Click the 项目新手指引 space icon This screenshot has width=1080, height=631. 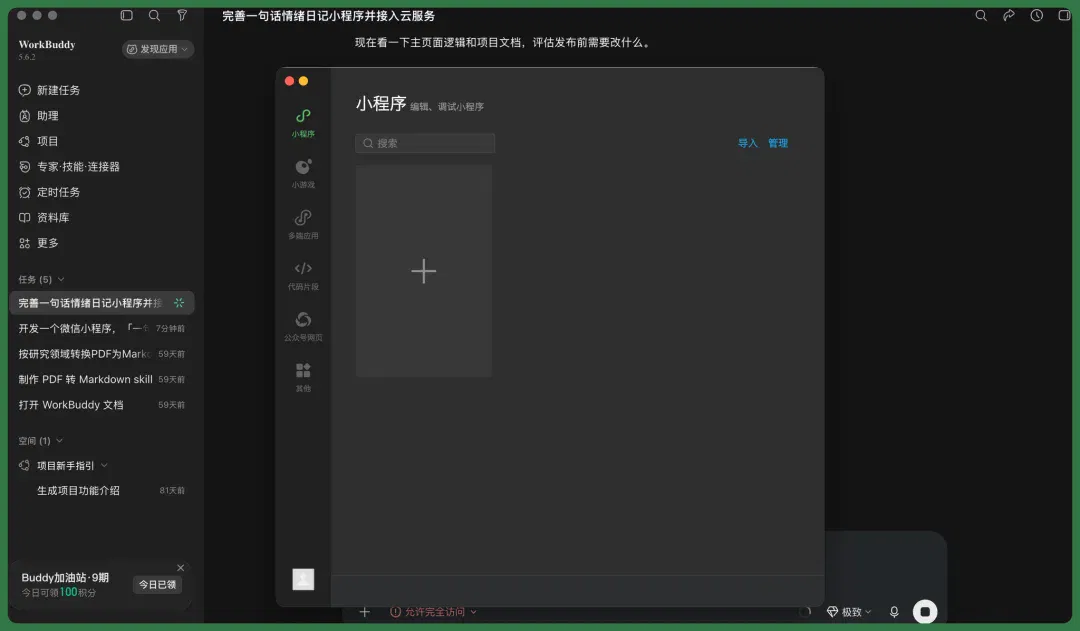(x=25, y=466)
